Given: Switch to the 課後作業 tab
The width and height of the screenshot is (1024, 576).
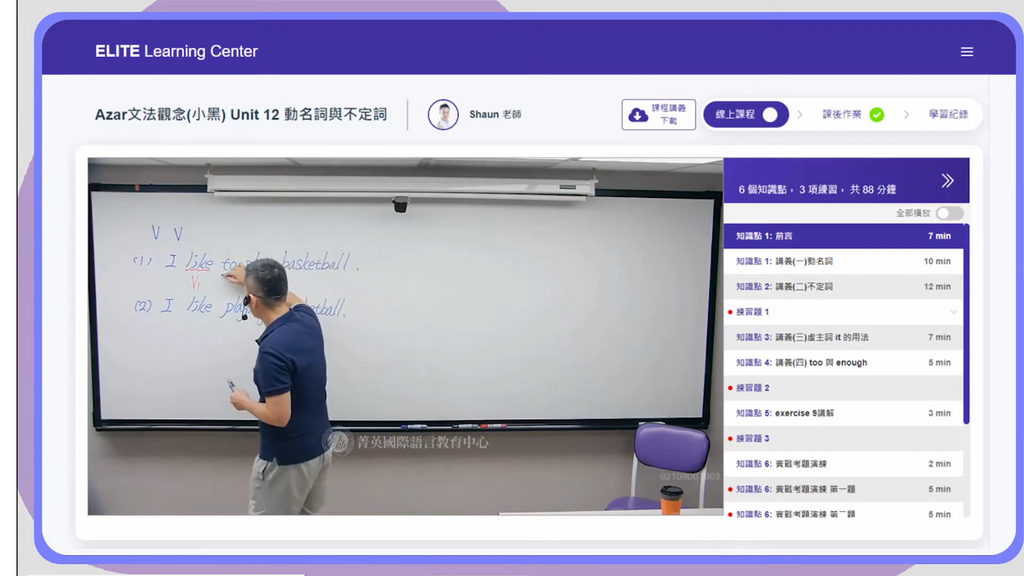Looking at the screenshot, I should pos(843,115).
